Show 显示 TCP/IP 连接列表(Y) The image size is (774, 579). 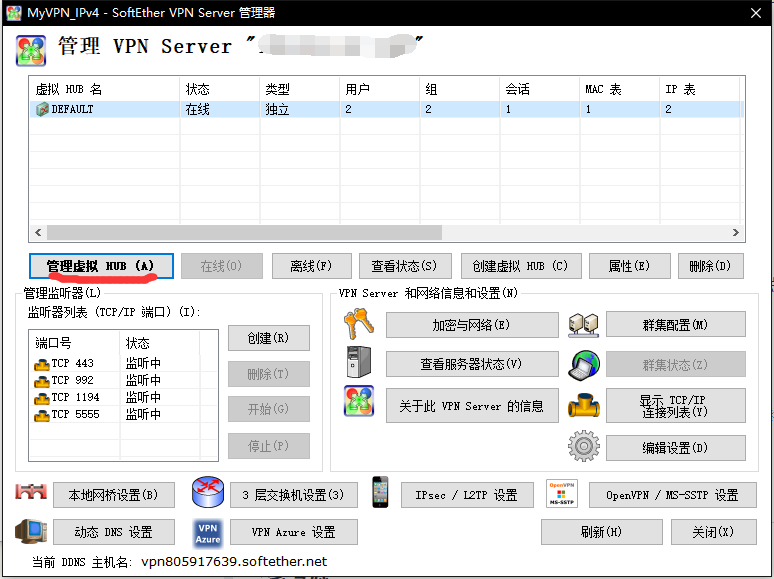point(675,405)
